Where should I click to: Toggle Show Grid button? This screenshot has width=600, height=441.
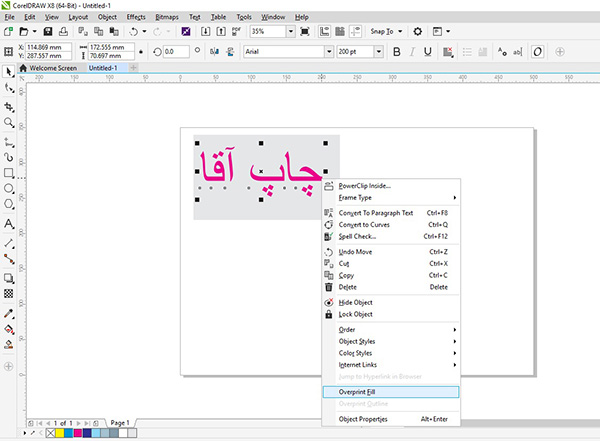pos(340,31)
